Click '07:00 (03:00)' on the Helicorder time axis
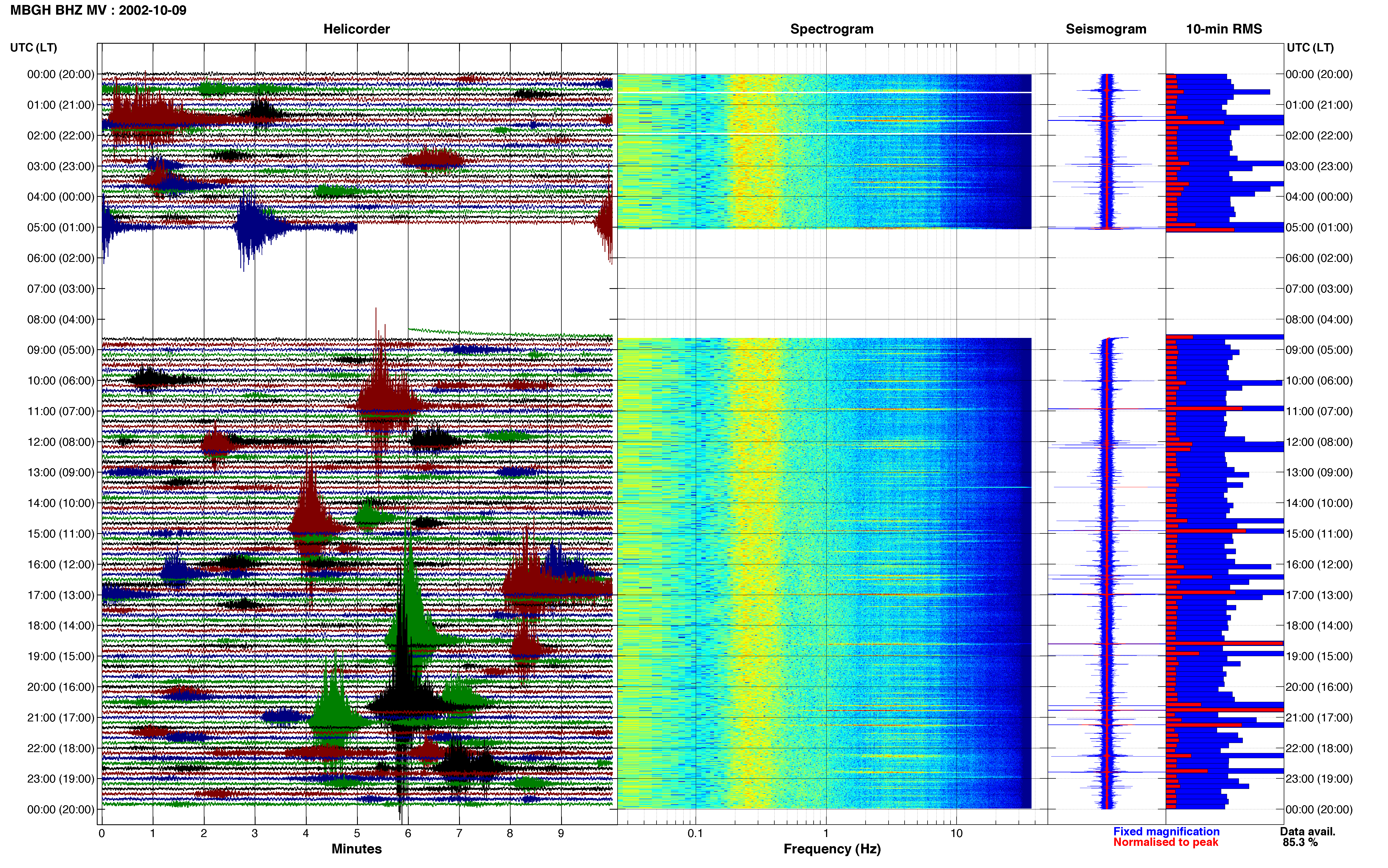 tap(61, 289)
